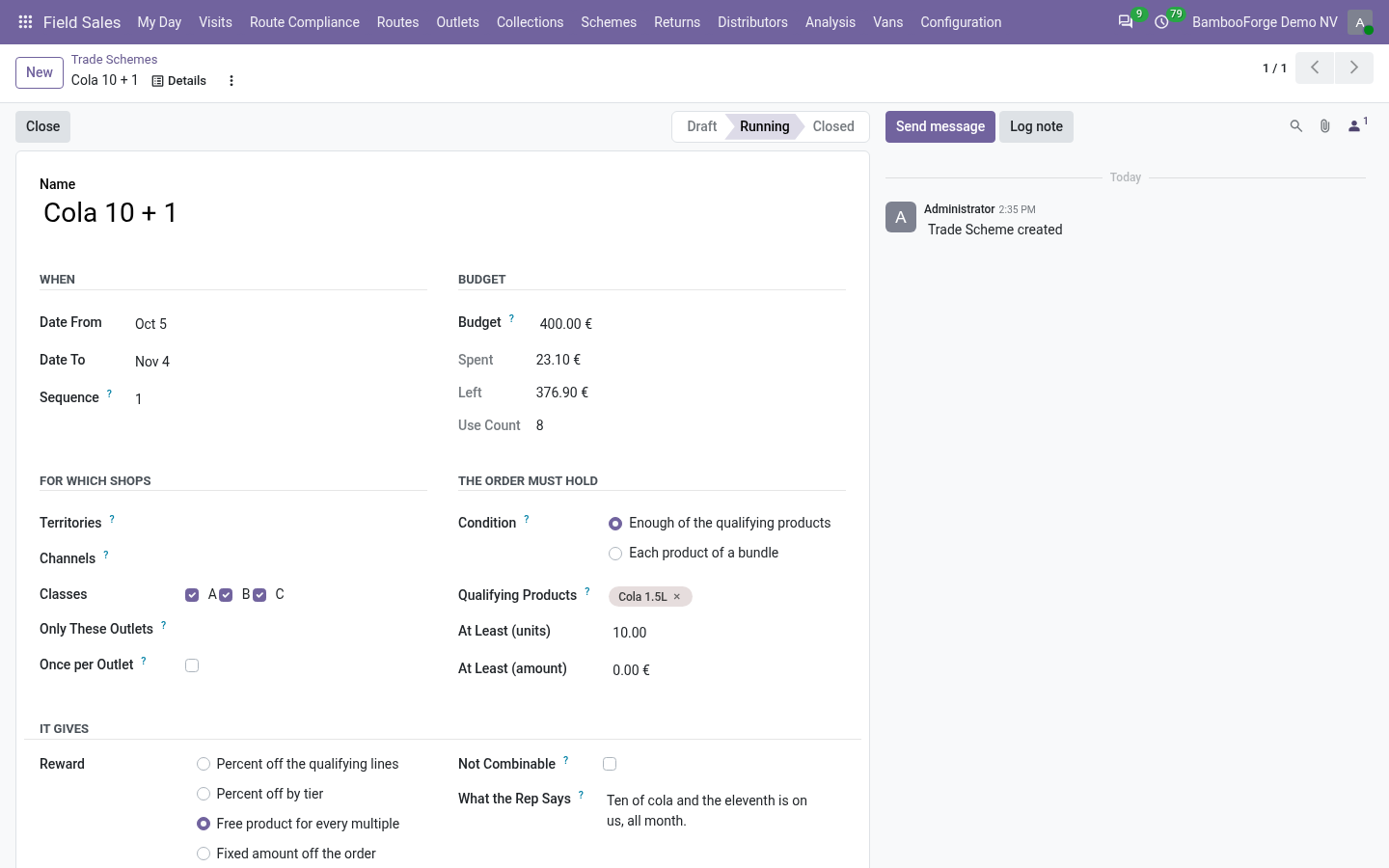Follow the Trade Schemes breadcrumb link
Viewport: 1389px width, 868px height.
pos(114,60)
